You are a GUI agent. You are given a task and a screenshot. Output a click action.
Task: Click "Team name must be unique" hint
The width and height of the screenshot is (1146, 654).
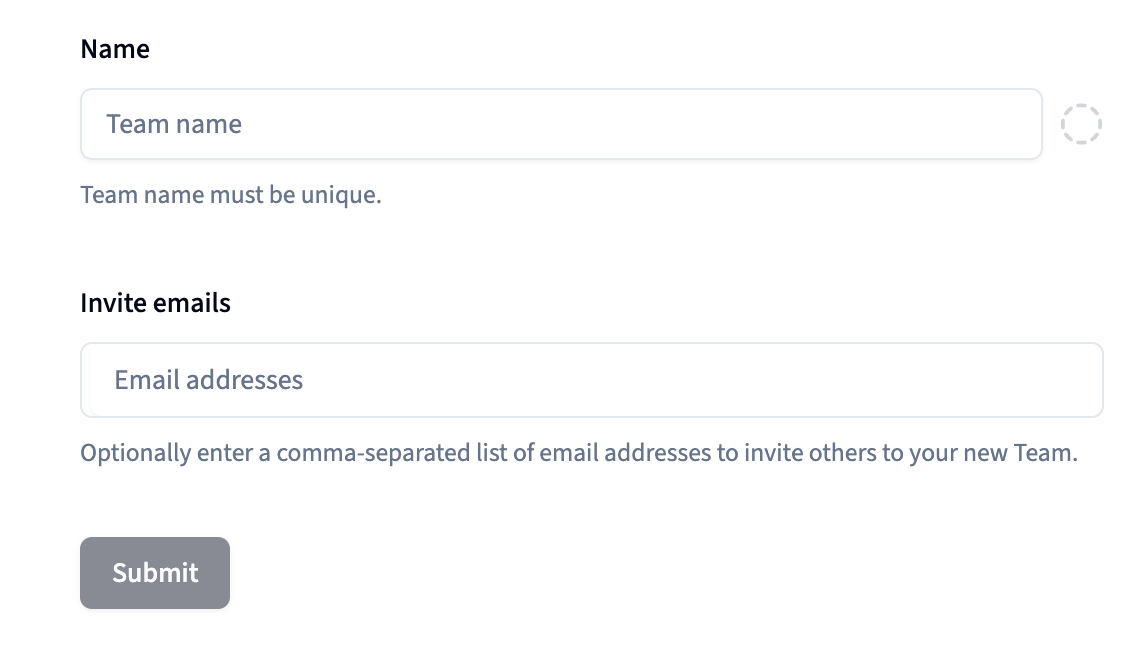(x=231, y=194)
